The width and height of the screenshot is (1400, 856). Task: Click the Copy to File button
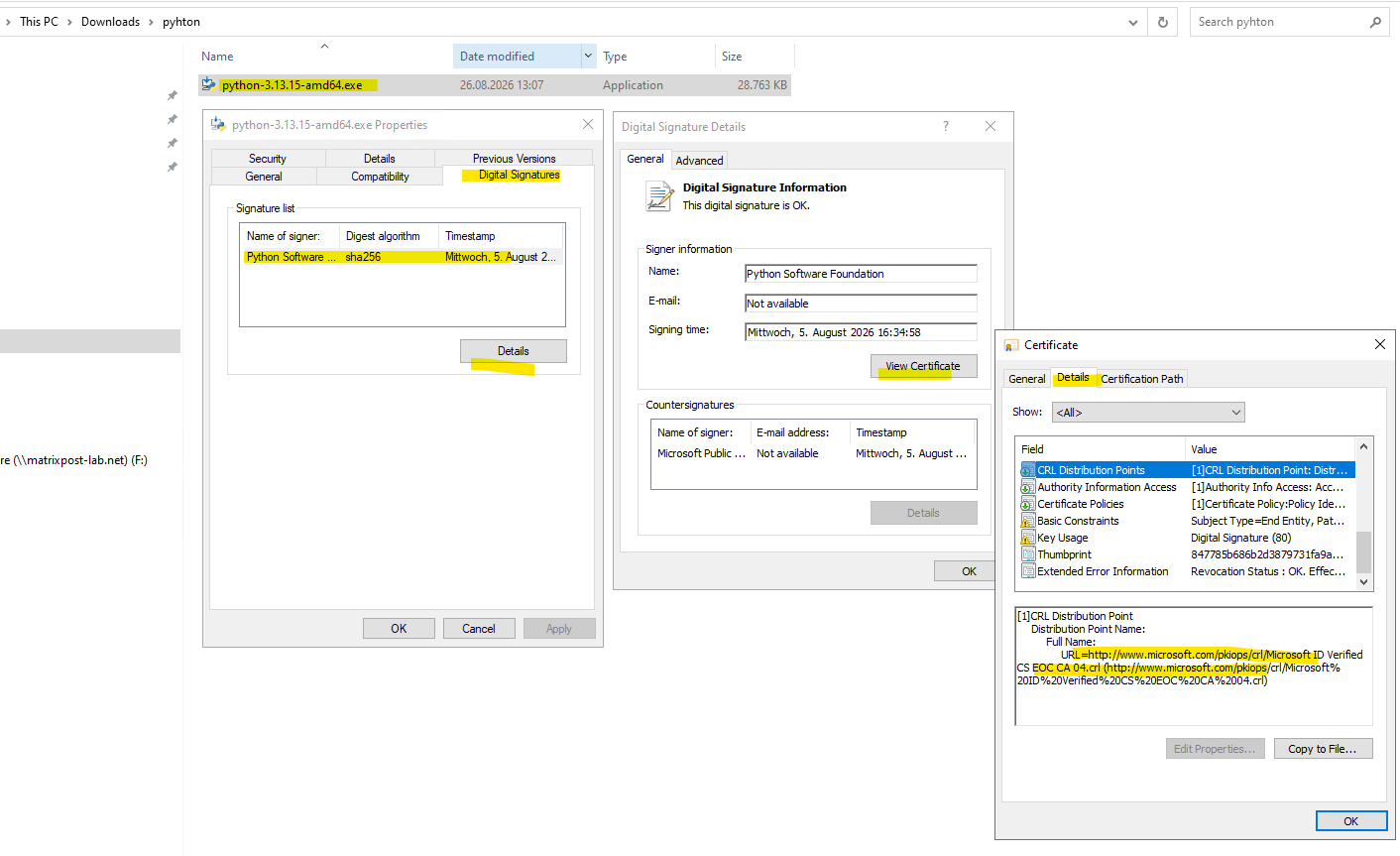tap(1323, 749)
